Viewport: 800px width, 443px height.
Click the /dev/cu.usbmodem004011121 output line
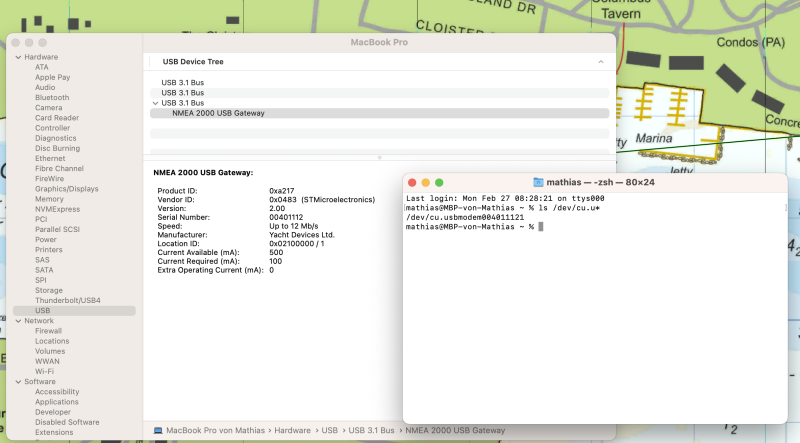tap(465, 217)
